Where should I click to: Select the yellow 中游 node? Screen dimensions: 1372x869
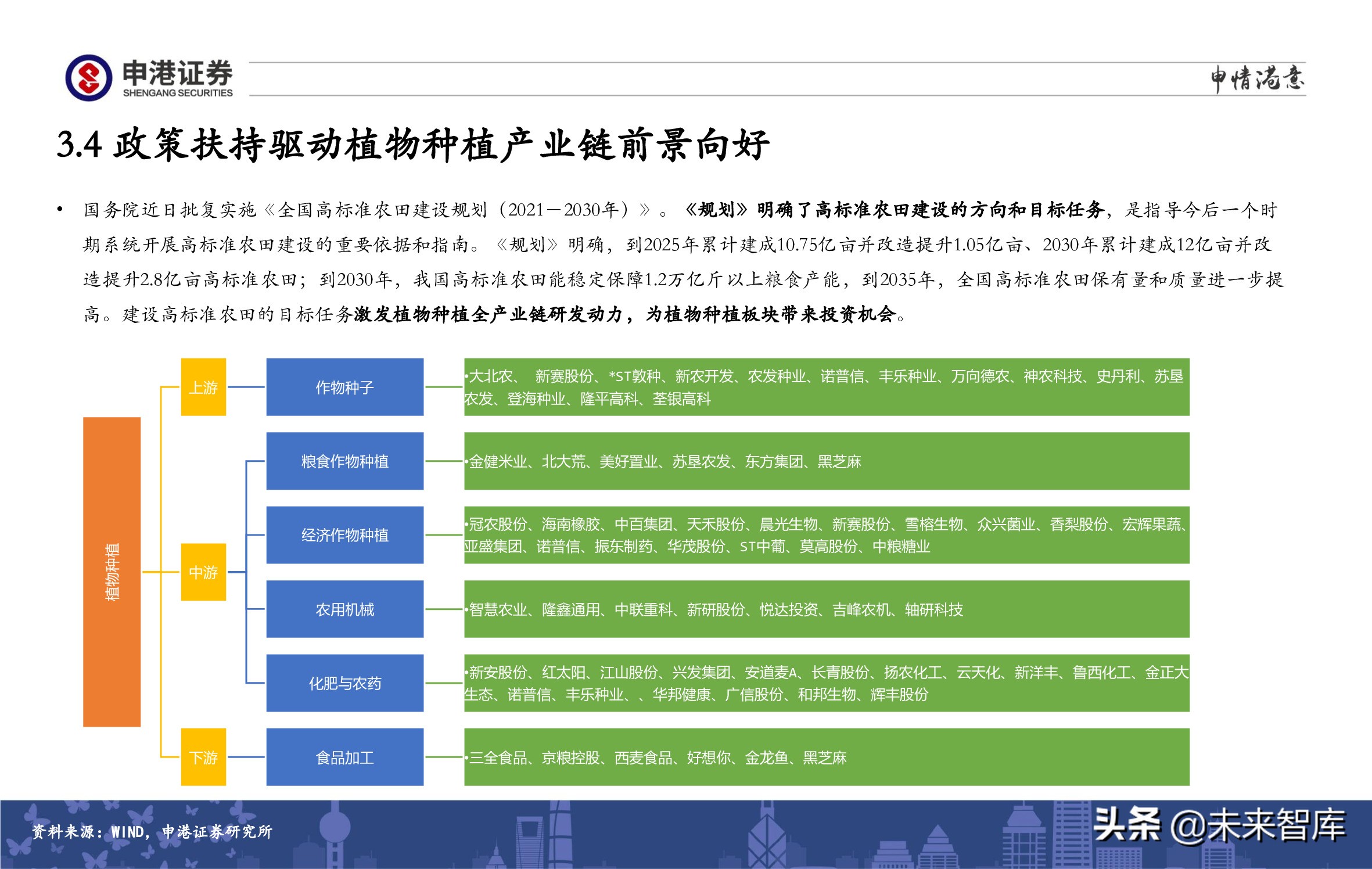click(x=203, y=572)
